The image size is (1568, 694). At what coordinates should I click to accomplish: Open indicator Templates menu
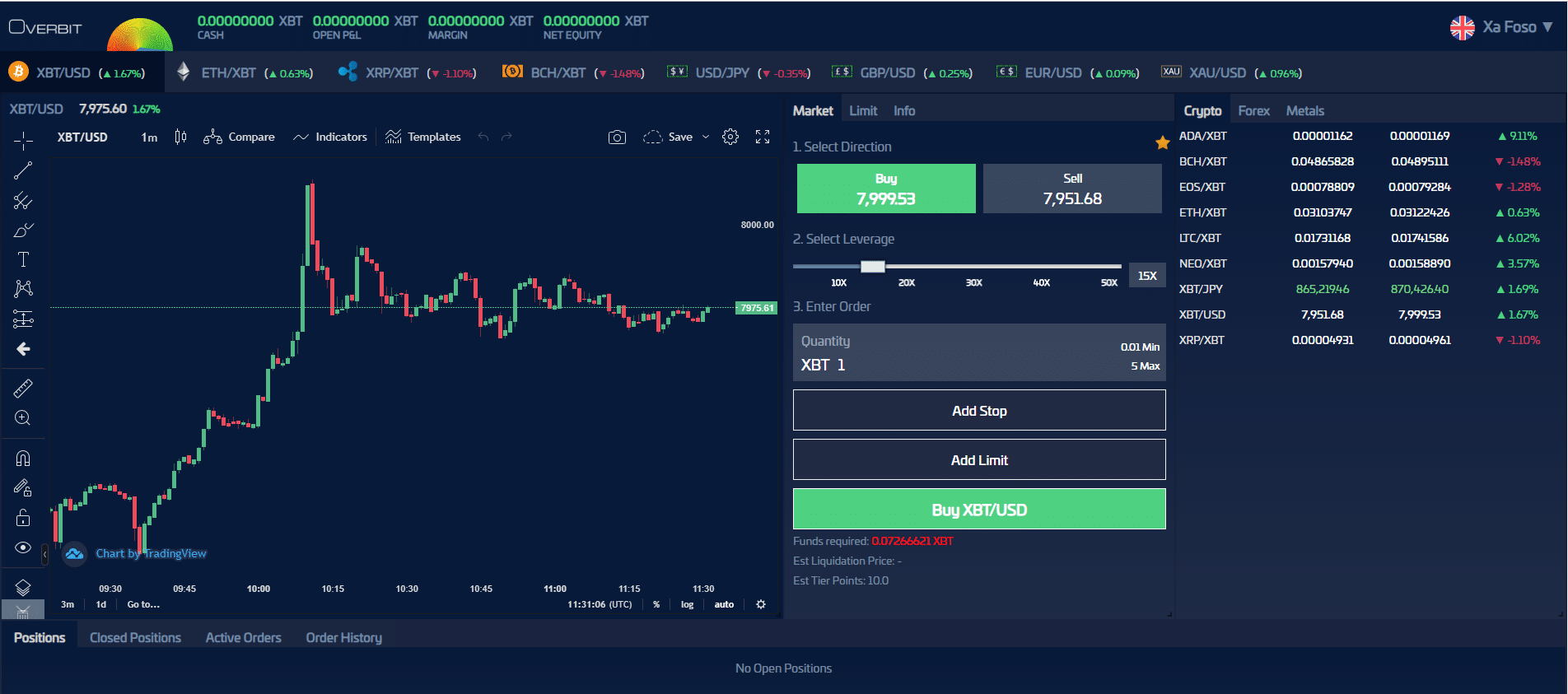tap(423, 137)
